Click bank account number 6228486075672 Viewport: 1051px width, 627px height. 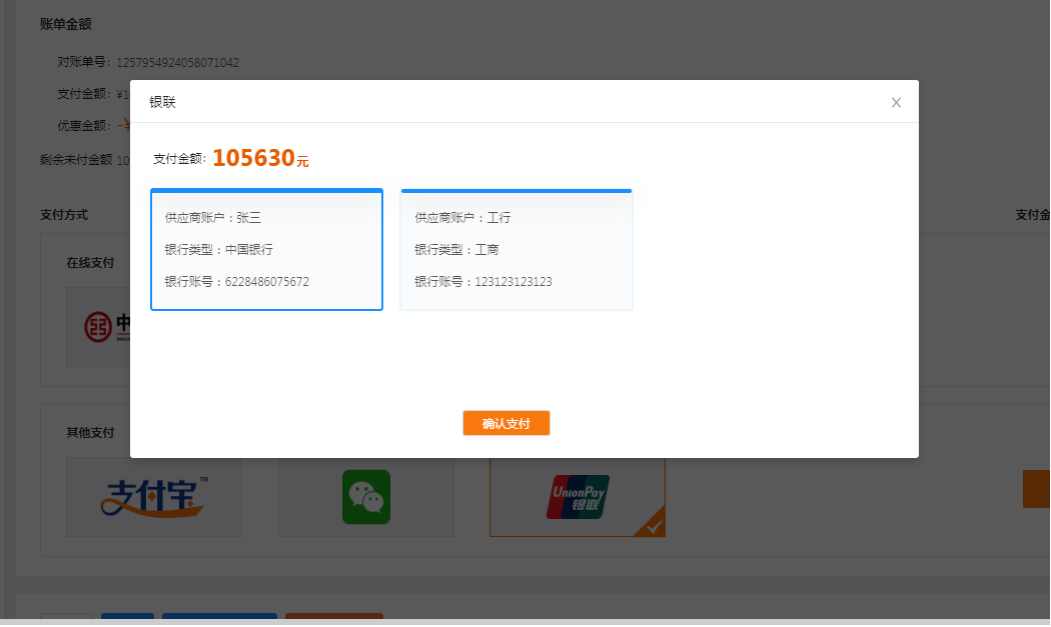click(x=266, y=282)
